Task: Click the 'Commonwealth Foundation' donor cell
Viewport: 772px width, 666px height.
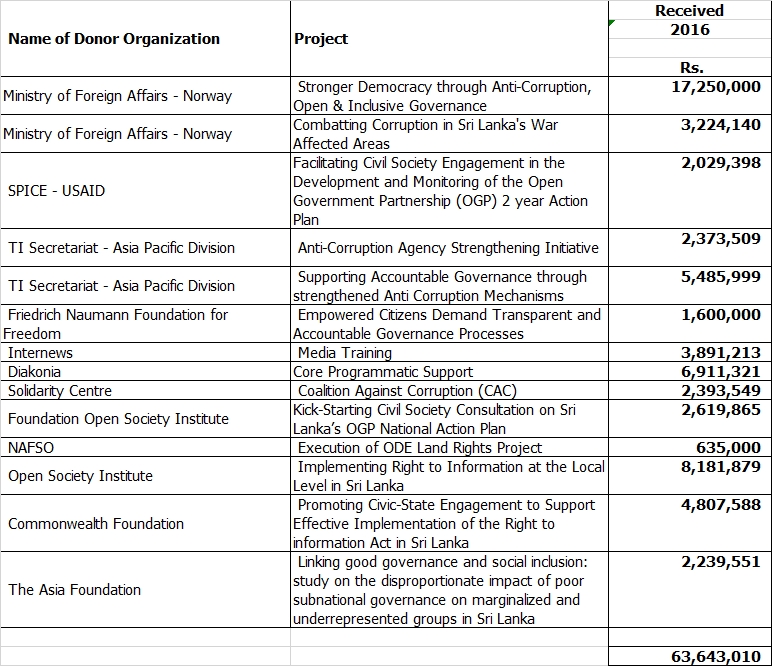Action: pyautogui.click(x=145, y=523)
